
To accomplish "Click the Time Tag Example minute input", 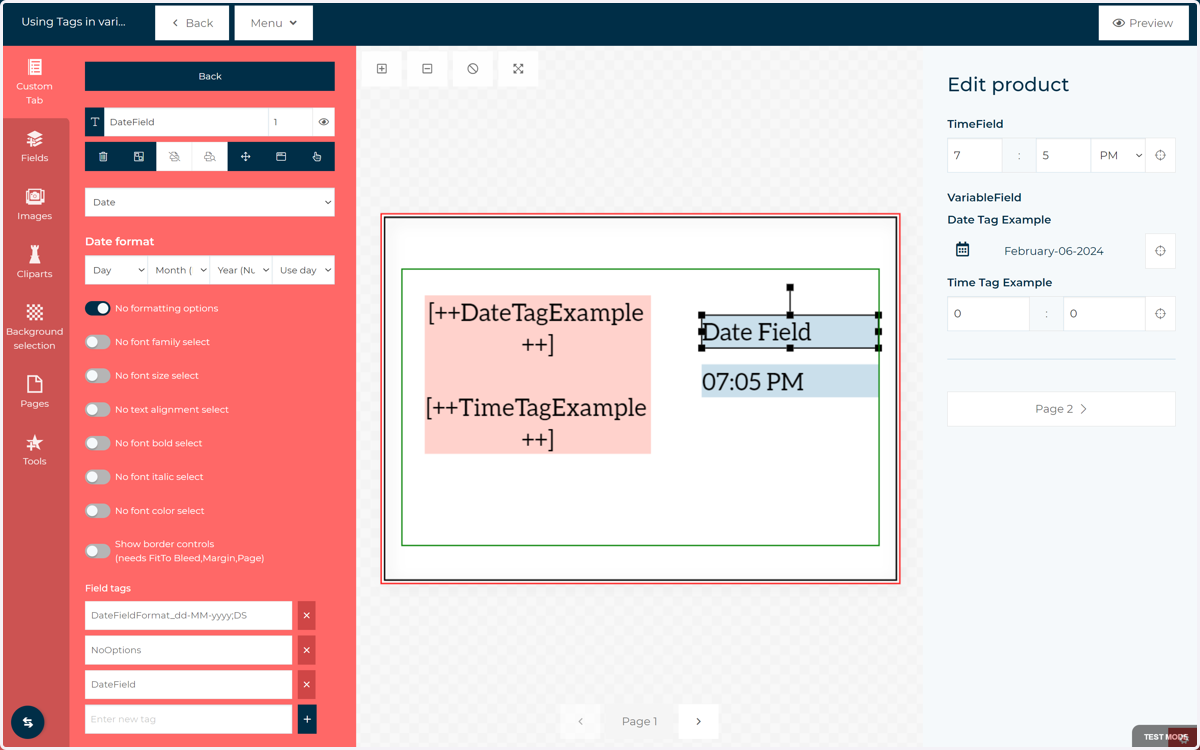I will click(x=1104, y=314).
